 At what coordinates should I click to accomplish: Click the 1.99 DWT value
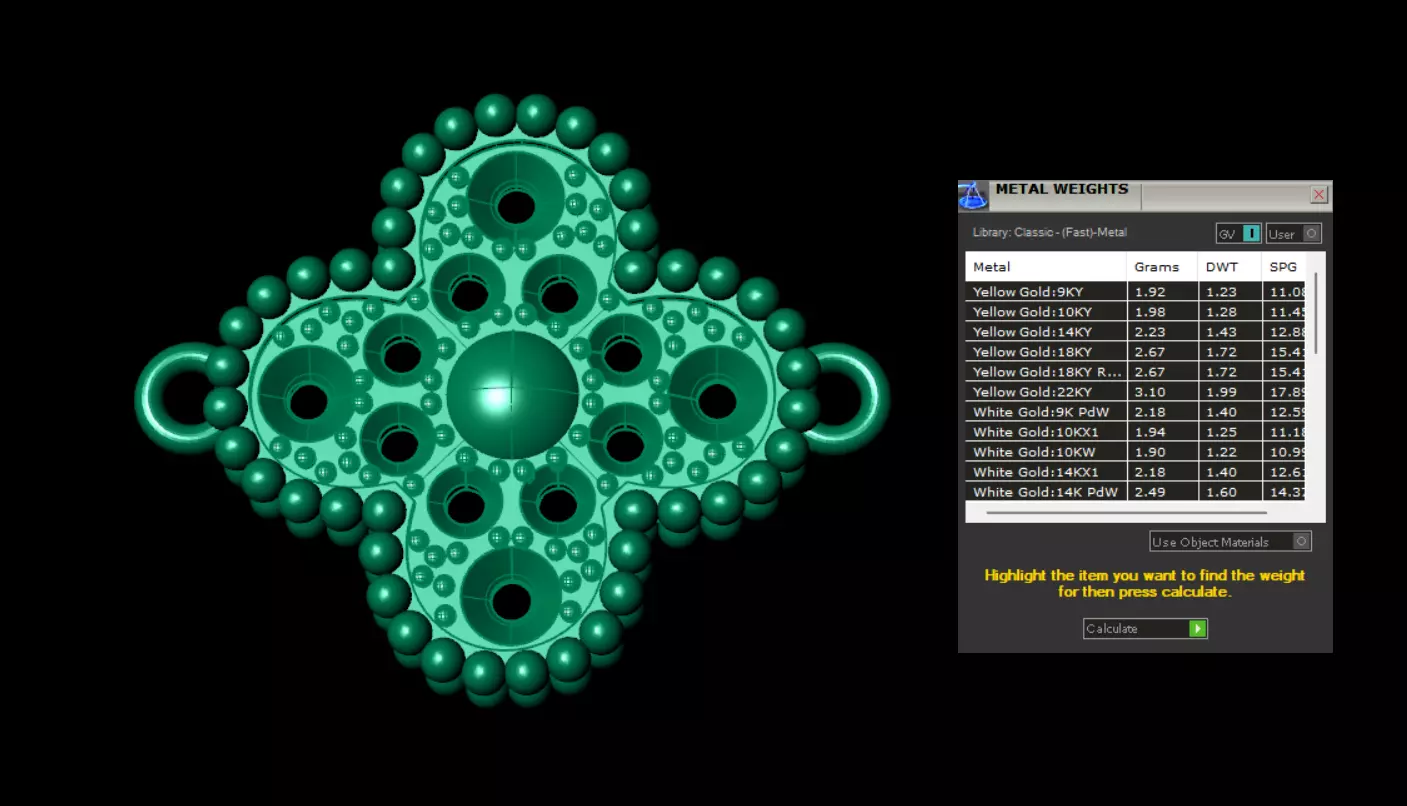pyautogui.click(x=1221, y=392)
